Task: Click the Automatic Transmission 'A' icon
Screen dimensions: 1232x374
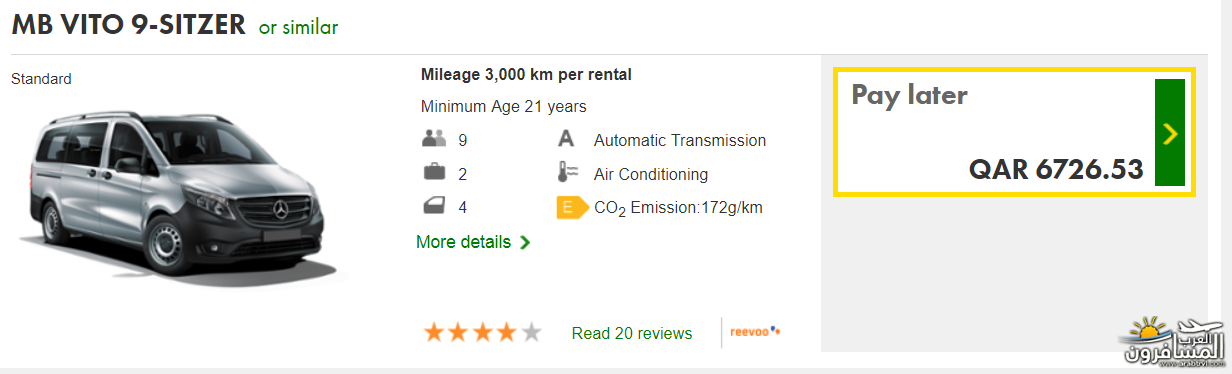Action: pos(566,140)
